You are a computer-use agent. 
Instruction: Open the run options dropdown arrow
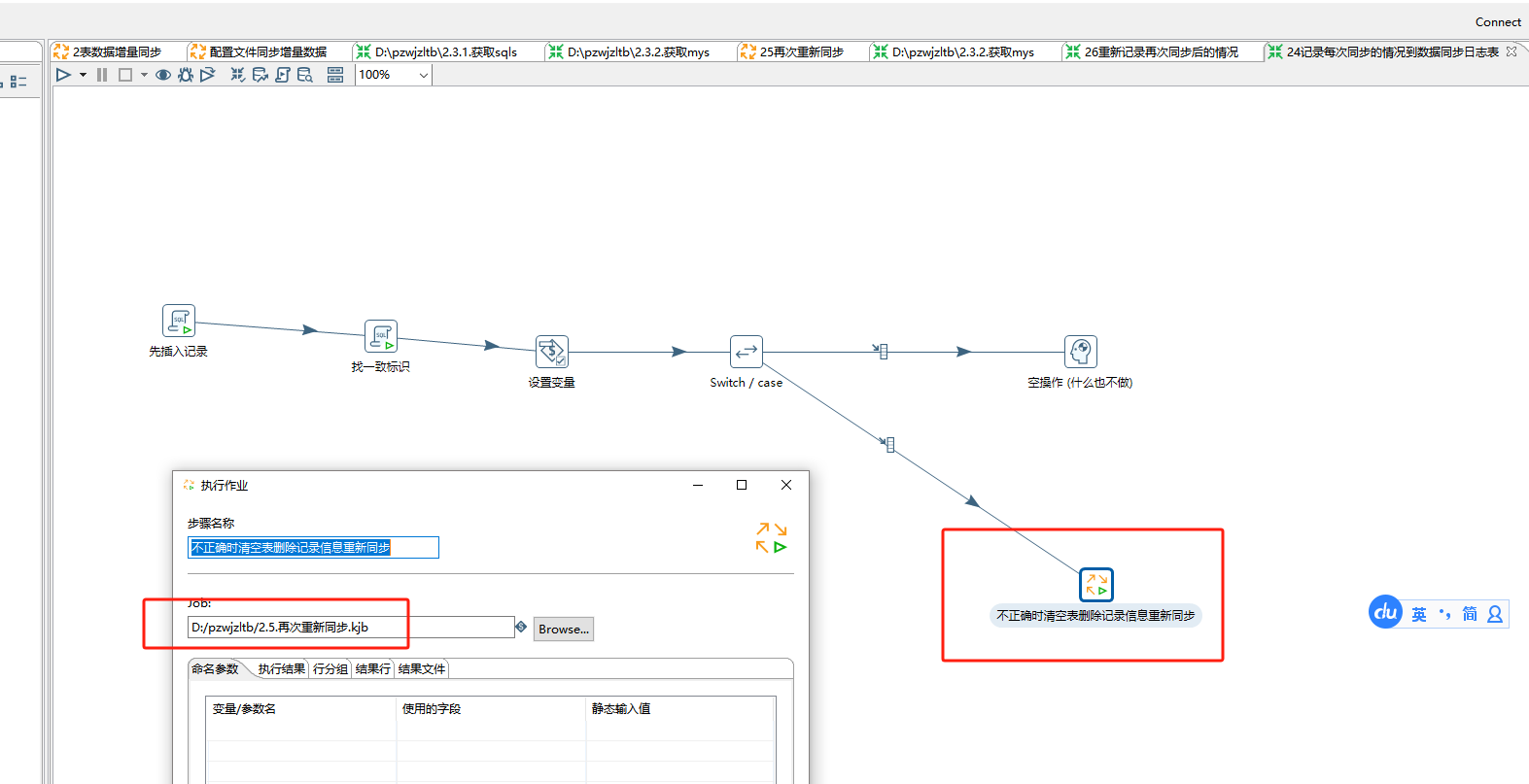pos(83,75)
